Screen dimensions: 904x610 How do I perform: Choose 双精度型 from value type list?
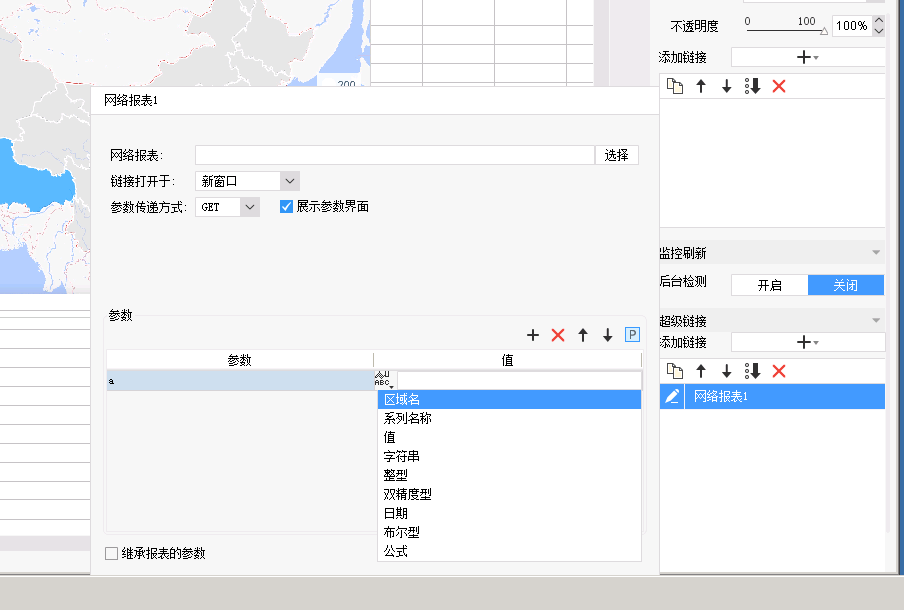click(509, 495)
